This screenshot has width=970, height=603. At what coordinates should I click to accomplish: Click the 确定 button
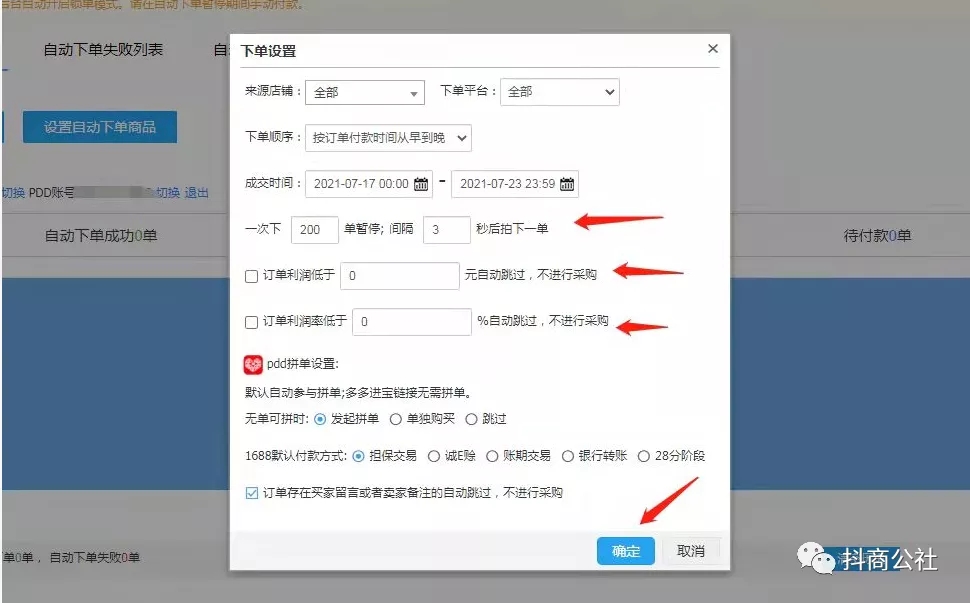(625, 551)
